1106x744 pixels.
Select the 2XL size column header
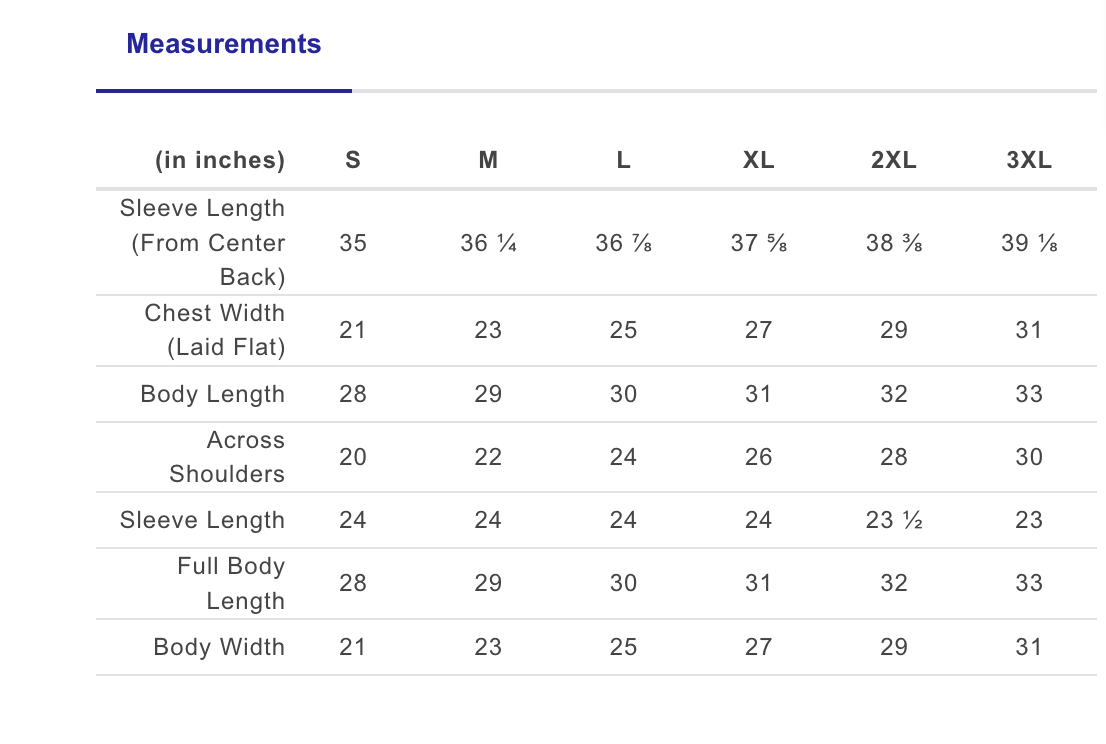[894, 160]
